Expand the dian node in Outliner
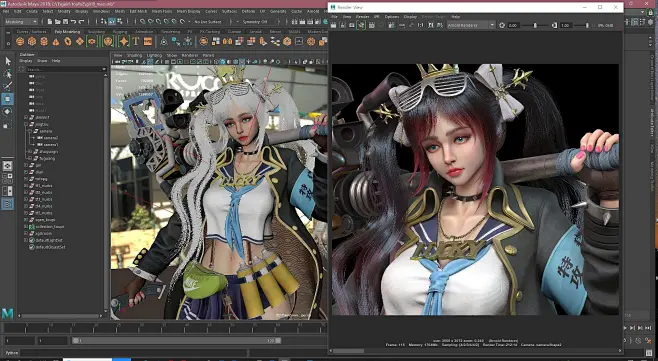The image size is (658, 361). (x=26, y=172)
